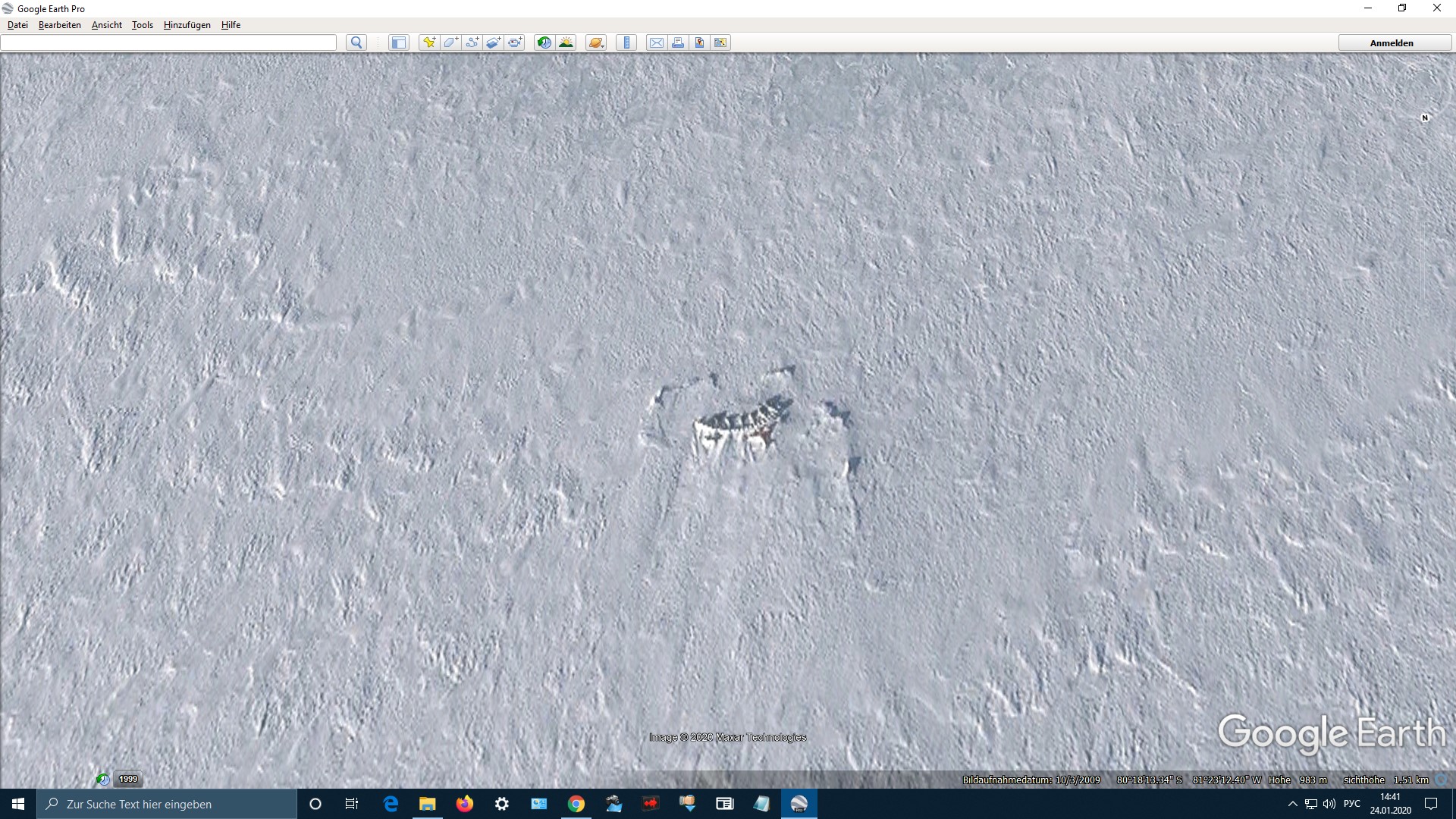Add a new polygon

pyautogui.click(x=450, y=43)
